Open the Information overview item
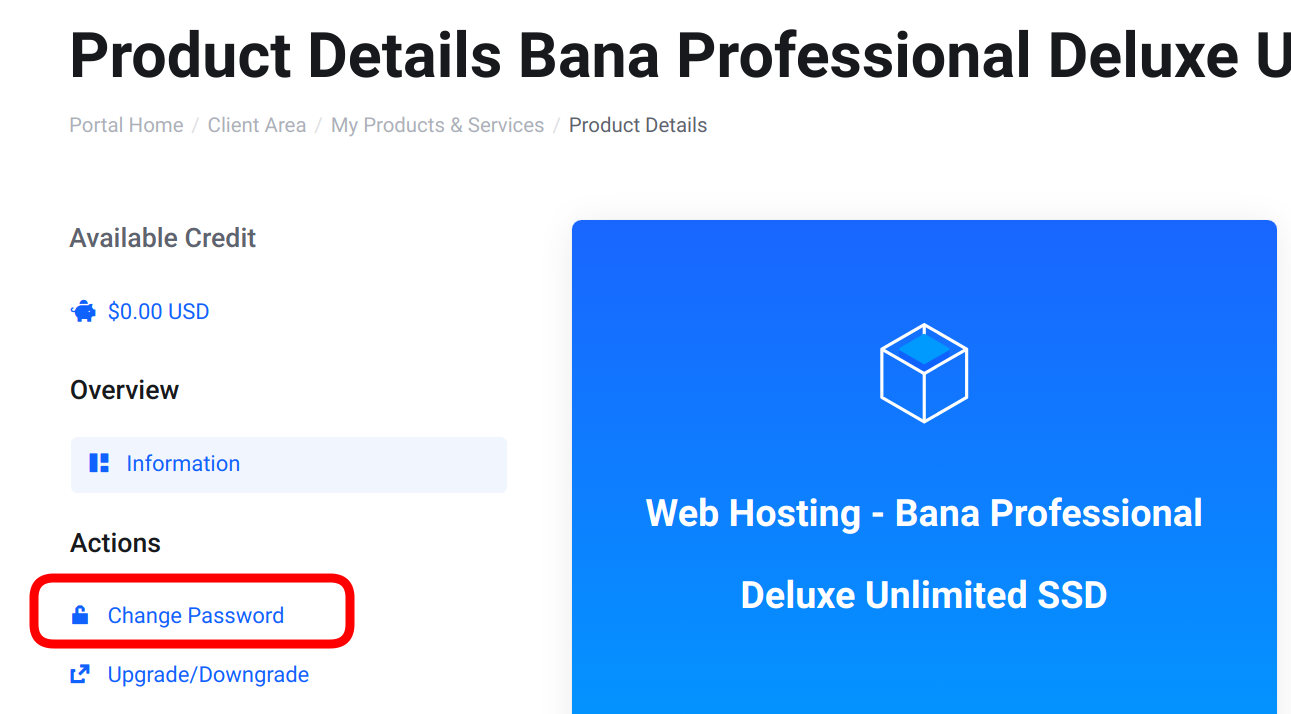The width and height of the screenshot is (1291, 714). [x=289, y=464]
